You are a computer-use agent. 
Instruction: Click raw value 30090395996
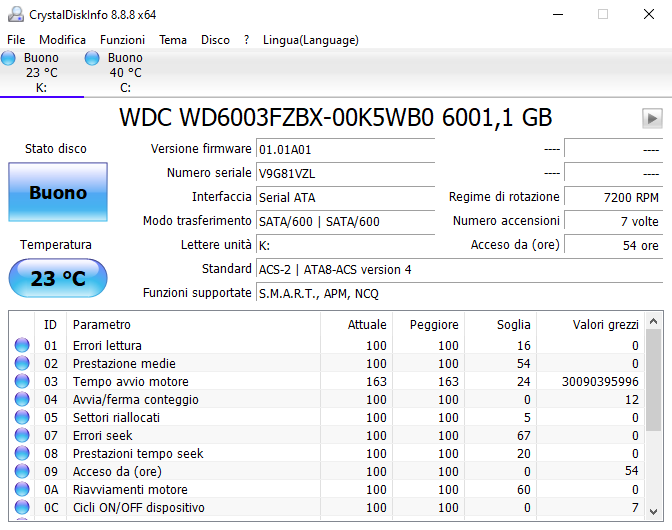pos(600,381)
